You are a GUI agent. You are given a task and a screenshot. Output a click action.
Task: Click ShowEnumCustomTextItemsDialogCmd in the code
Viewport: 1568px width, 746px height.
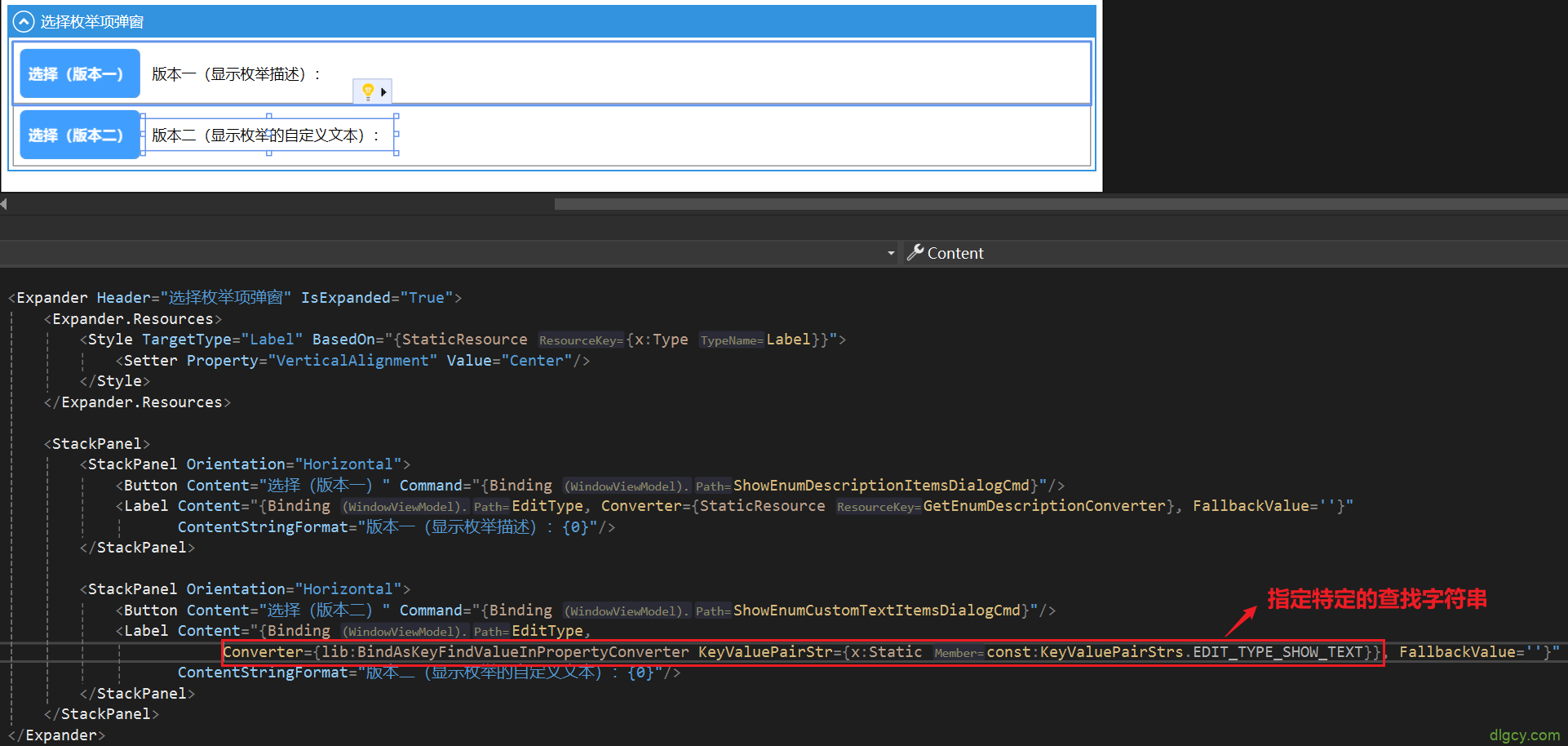click(x=876, y=611)
